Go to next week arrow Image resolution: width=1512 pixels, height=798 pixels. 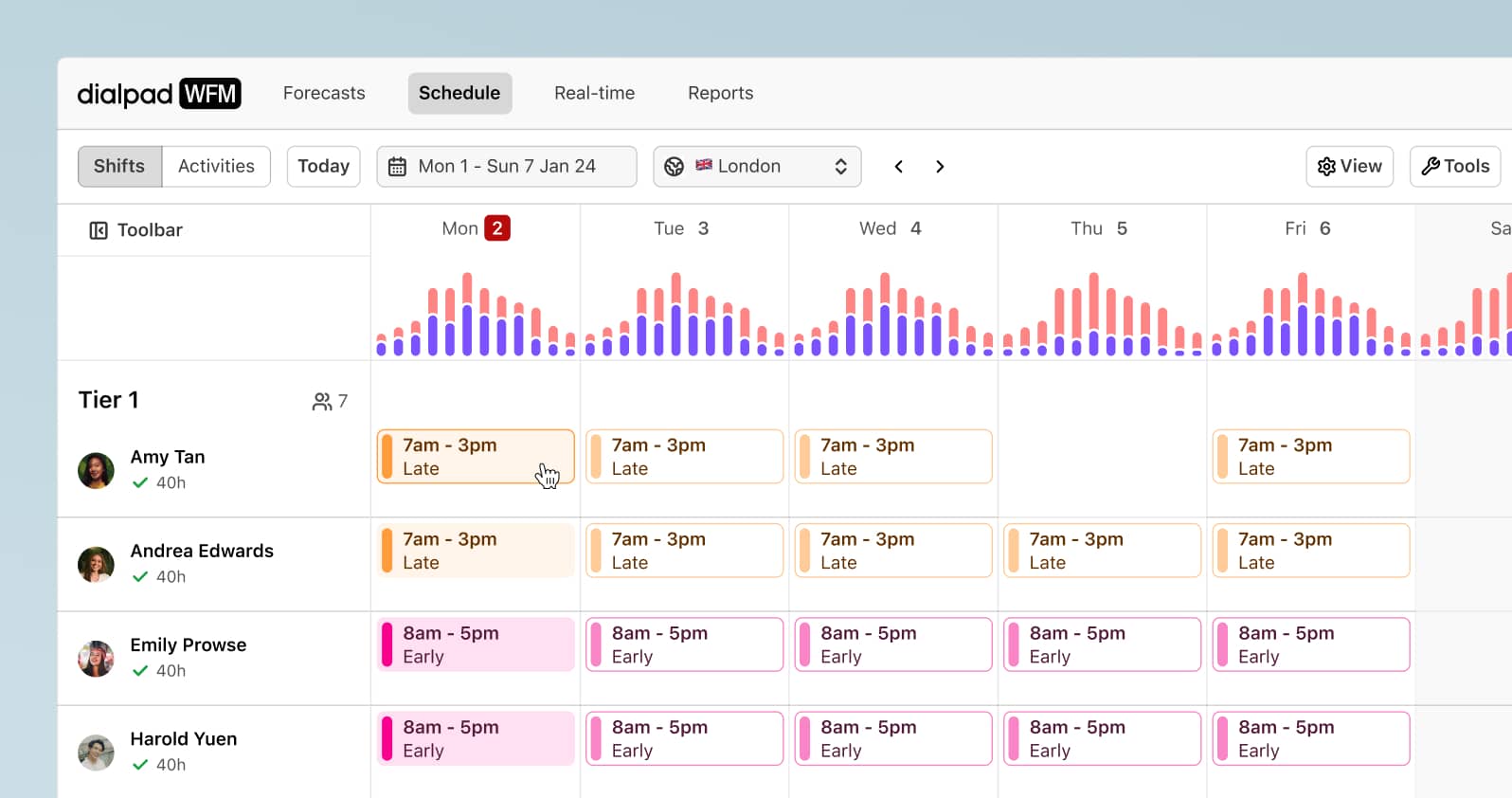940,167
